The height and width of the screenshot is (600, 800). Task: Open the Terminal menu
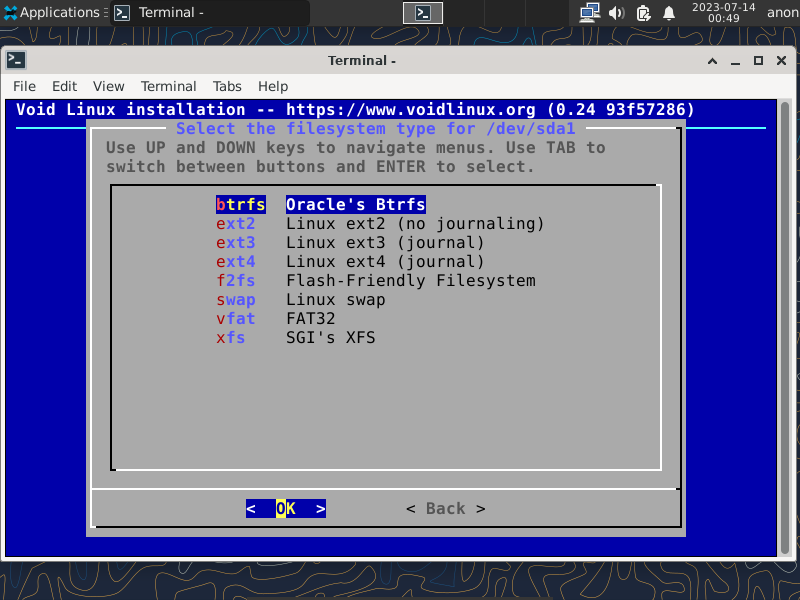tap(168, 86)
